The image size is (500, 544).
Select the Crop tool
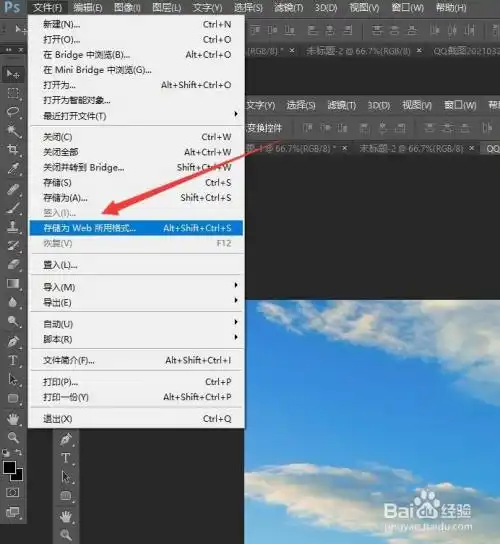tap(13, 150)
